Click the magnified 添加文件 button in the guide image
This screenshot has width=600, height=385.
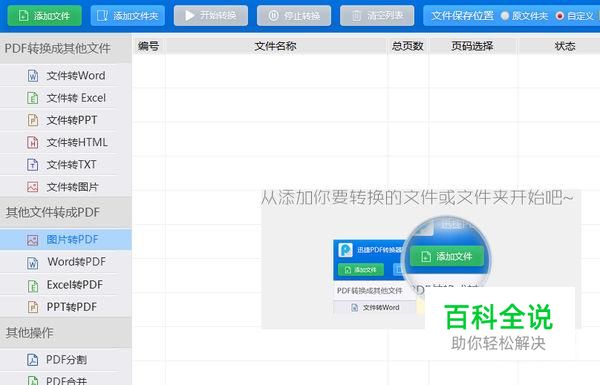pos(447,256)
